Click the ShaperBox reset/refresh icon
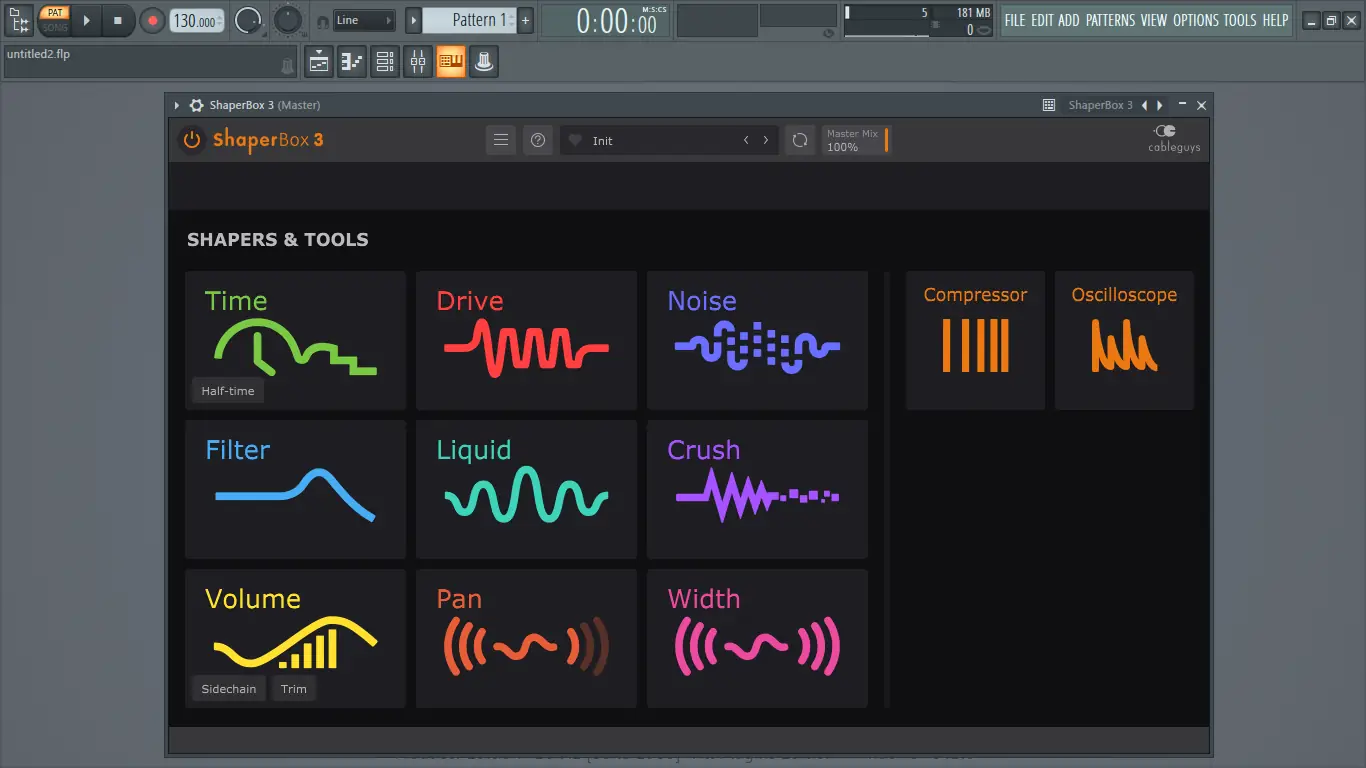1366x768 pixels. 800,140
